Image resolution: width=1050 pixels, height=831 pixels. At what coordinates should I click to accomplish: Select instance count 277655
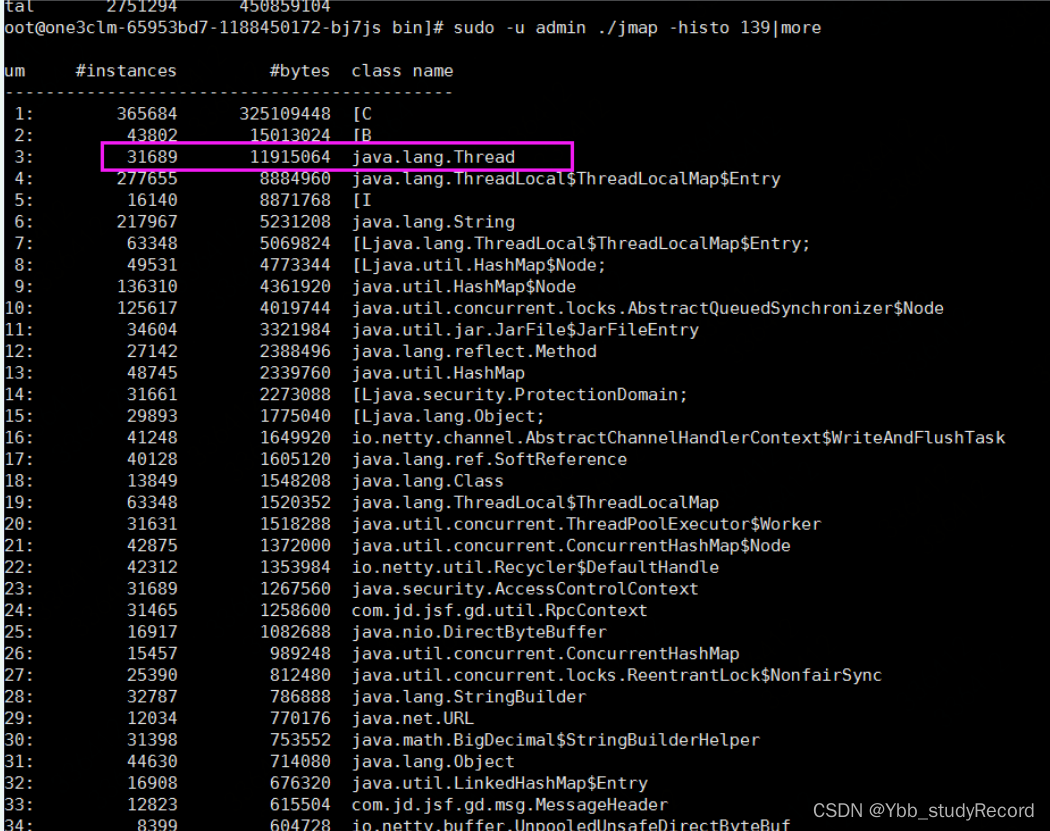[147, 179]
